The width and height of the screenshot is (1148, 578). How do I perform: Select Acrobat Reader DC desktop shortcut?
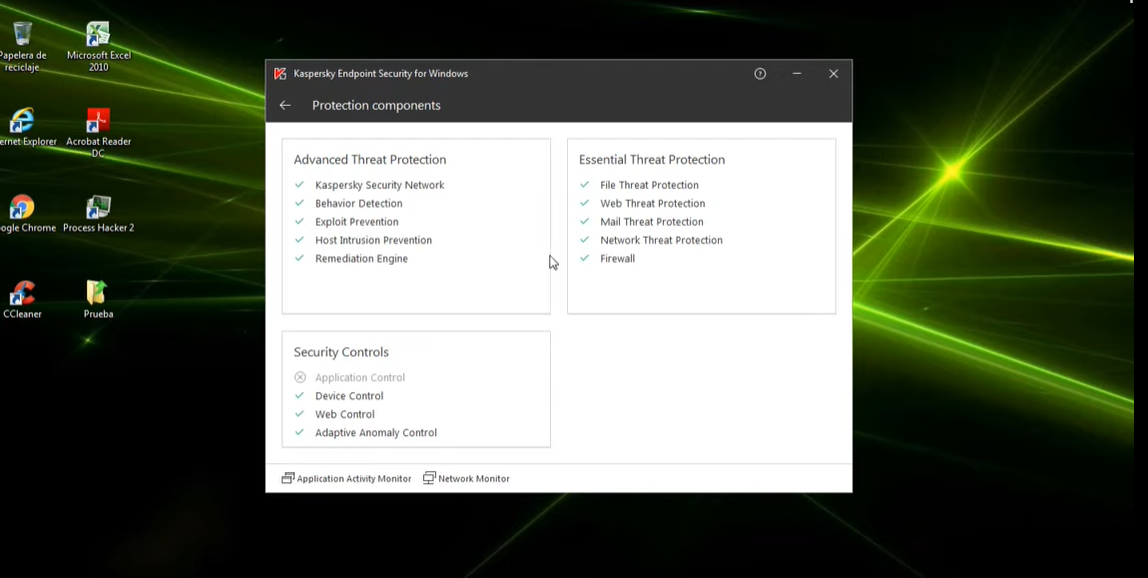[x=98, y=133]
